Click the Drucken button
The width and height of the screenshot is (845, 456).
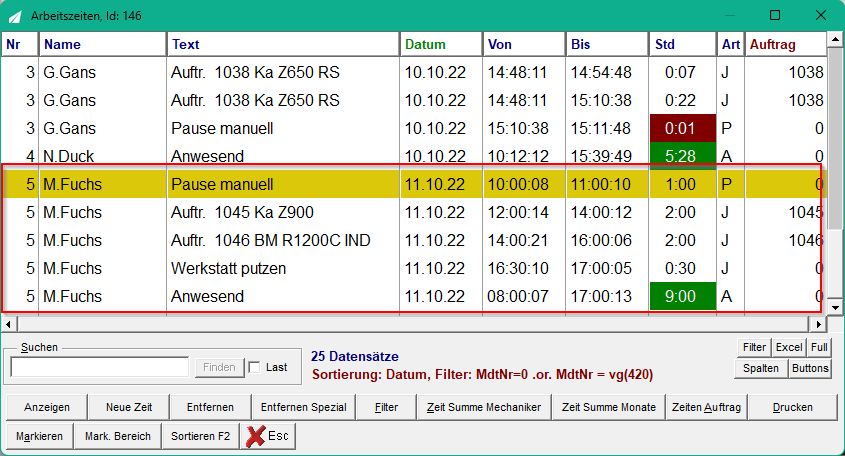[793, 407]
